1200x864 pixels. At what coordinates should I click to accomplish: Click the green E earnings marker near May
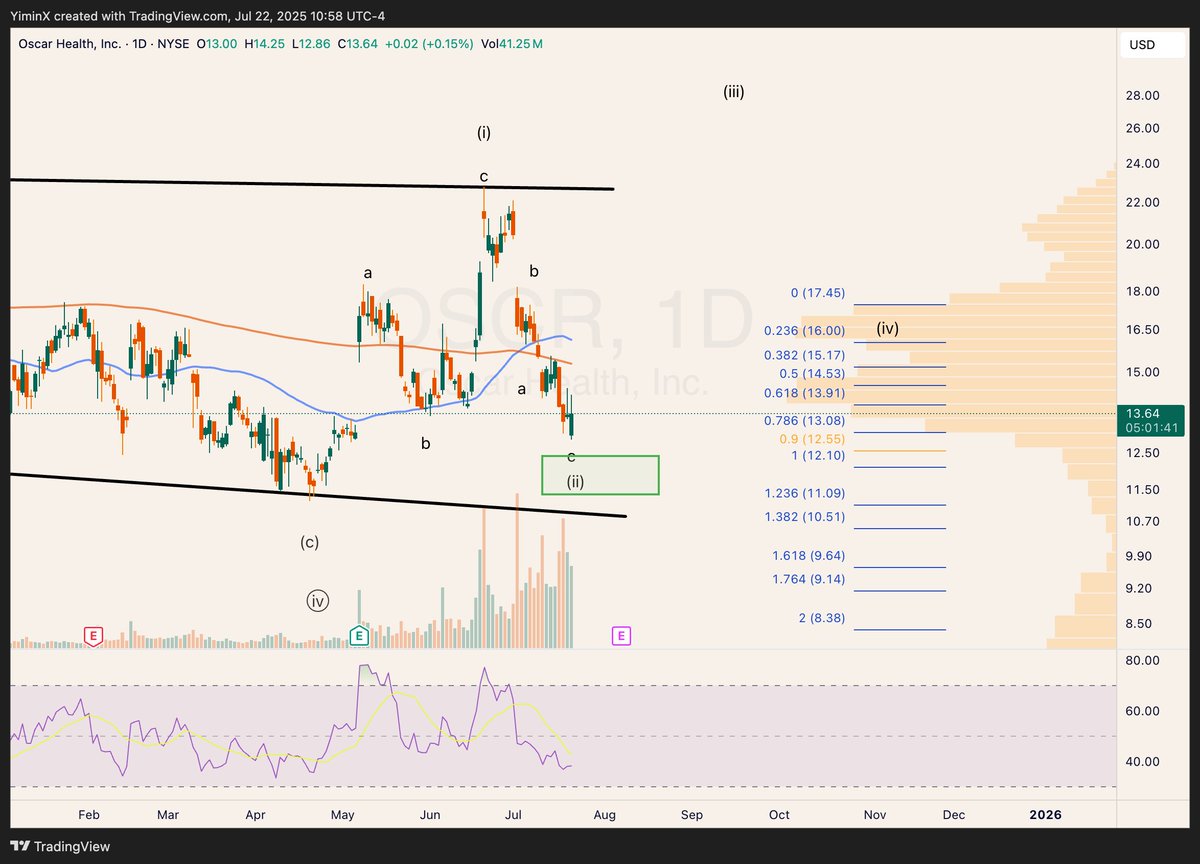coord(360,635)
